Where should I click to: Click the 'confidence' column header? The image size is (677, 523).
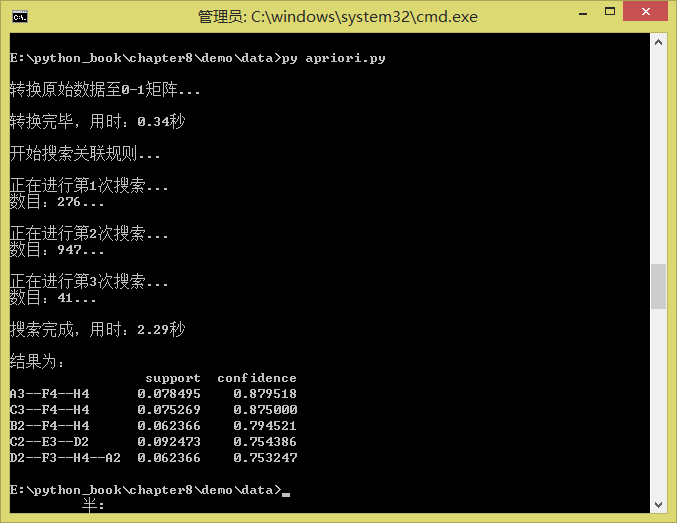point(257,378)
